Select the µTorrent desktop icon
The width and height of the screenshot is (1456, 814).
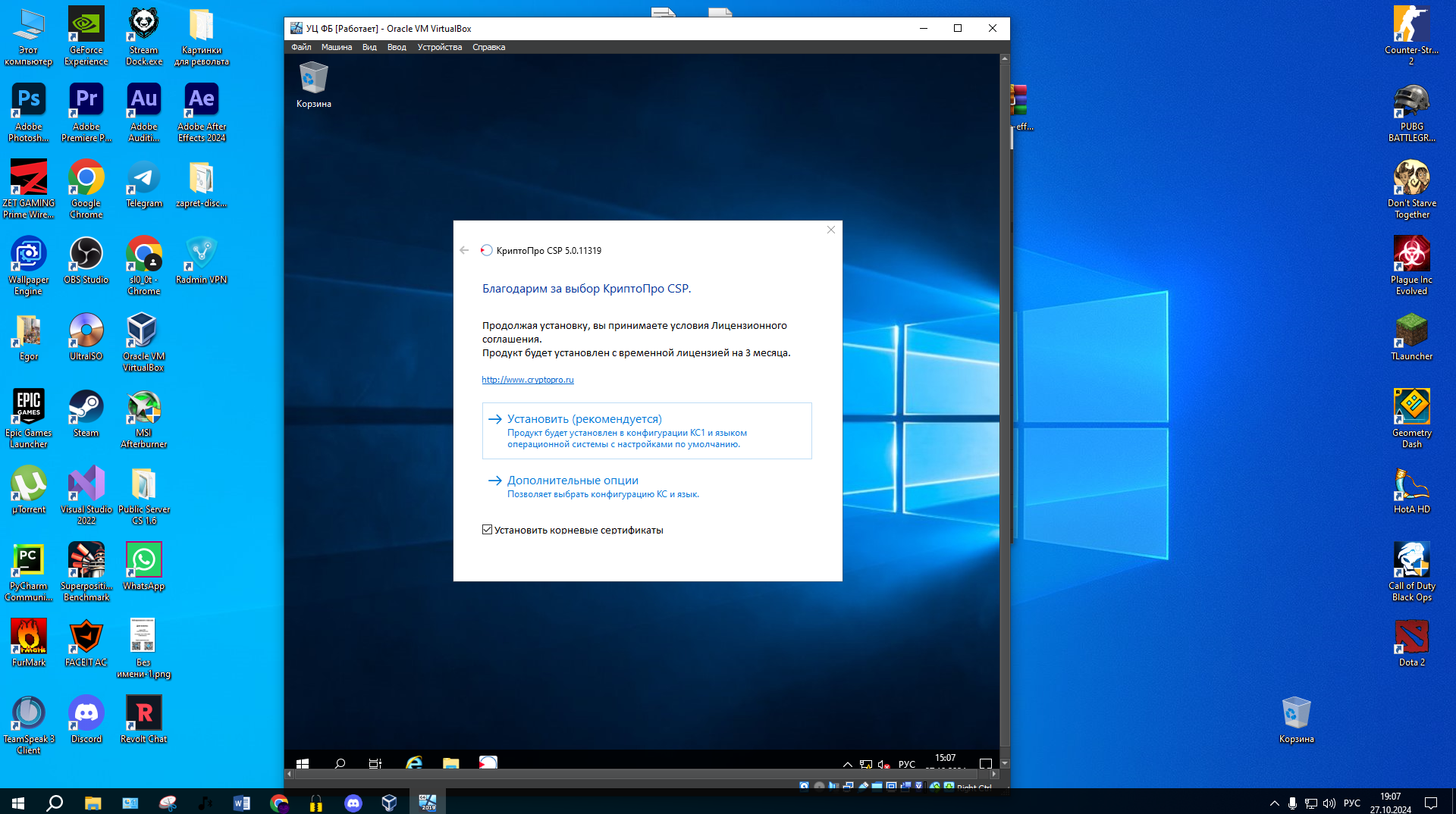tap(28, 489)
